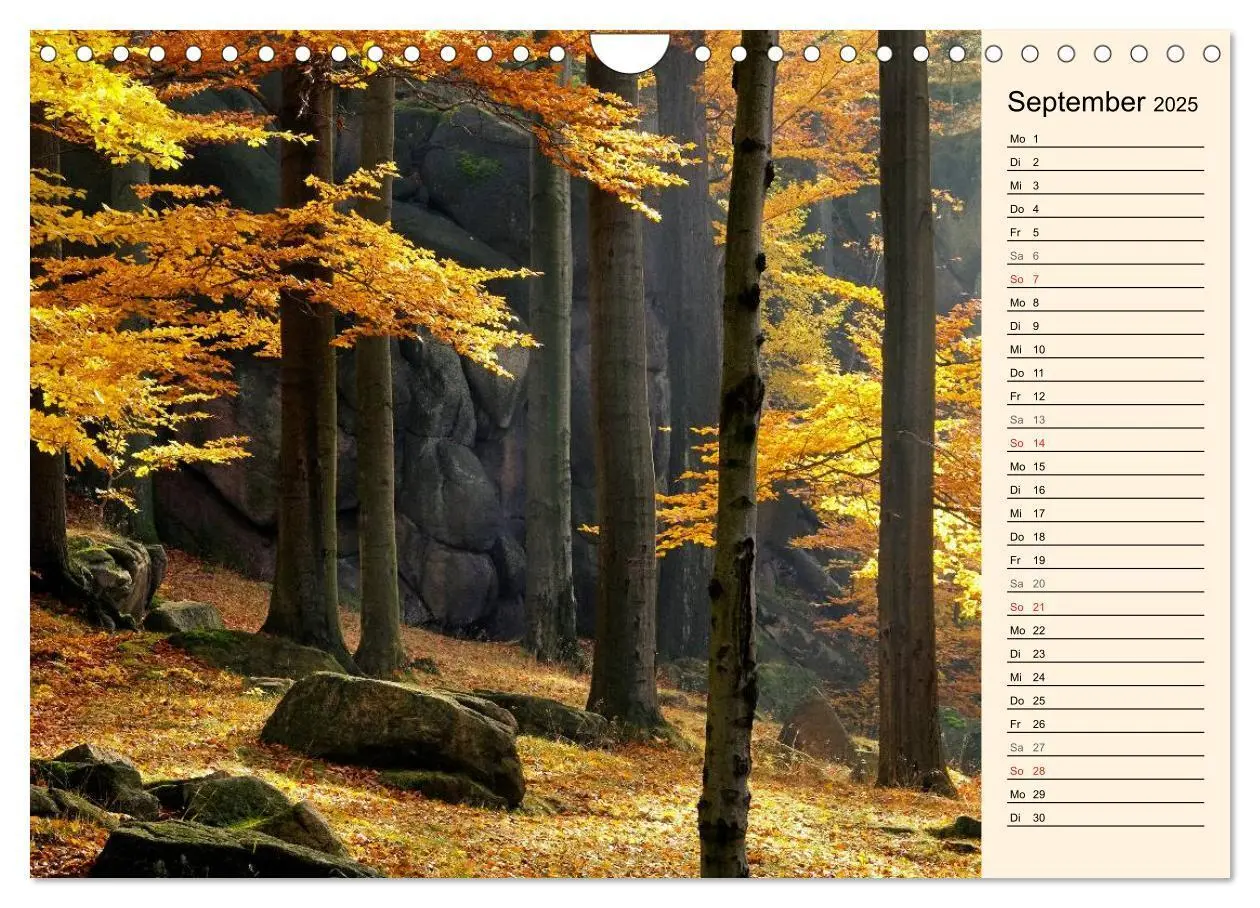The image size is (1260, 908).
Task: Select the row Fr 26
Action: tap(1105, 724)
